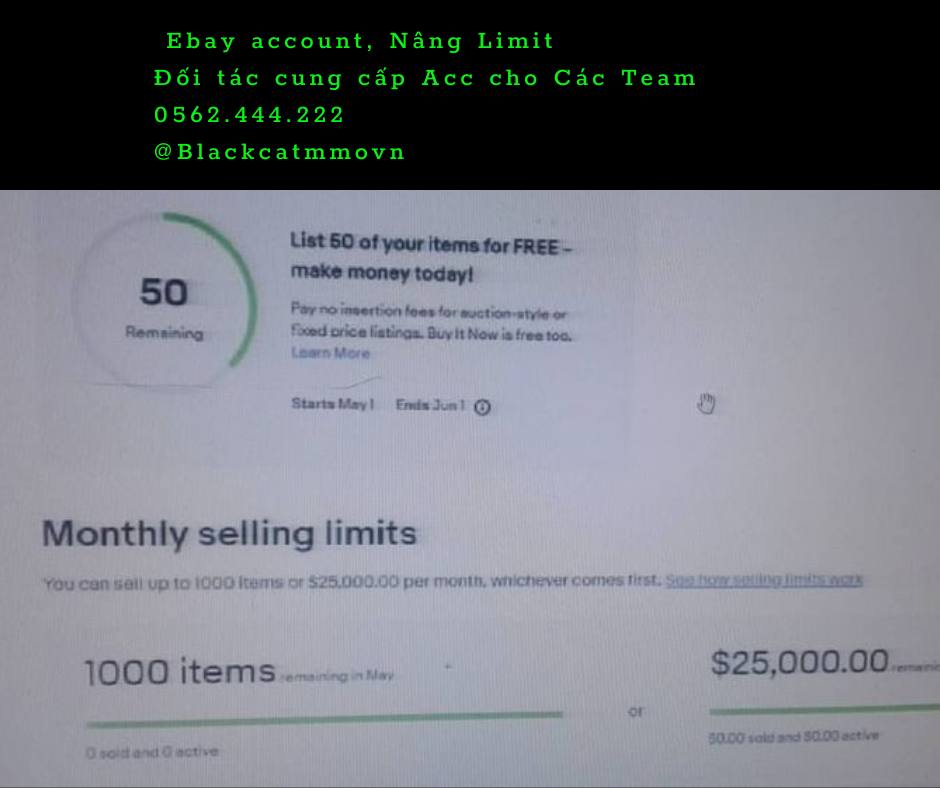Screen dimensions: 940x788
Task: Click the 1000 items green progress bar
Action: (x=324, y=716)
